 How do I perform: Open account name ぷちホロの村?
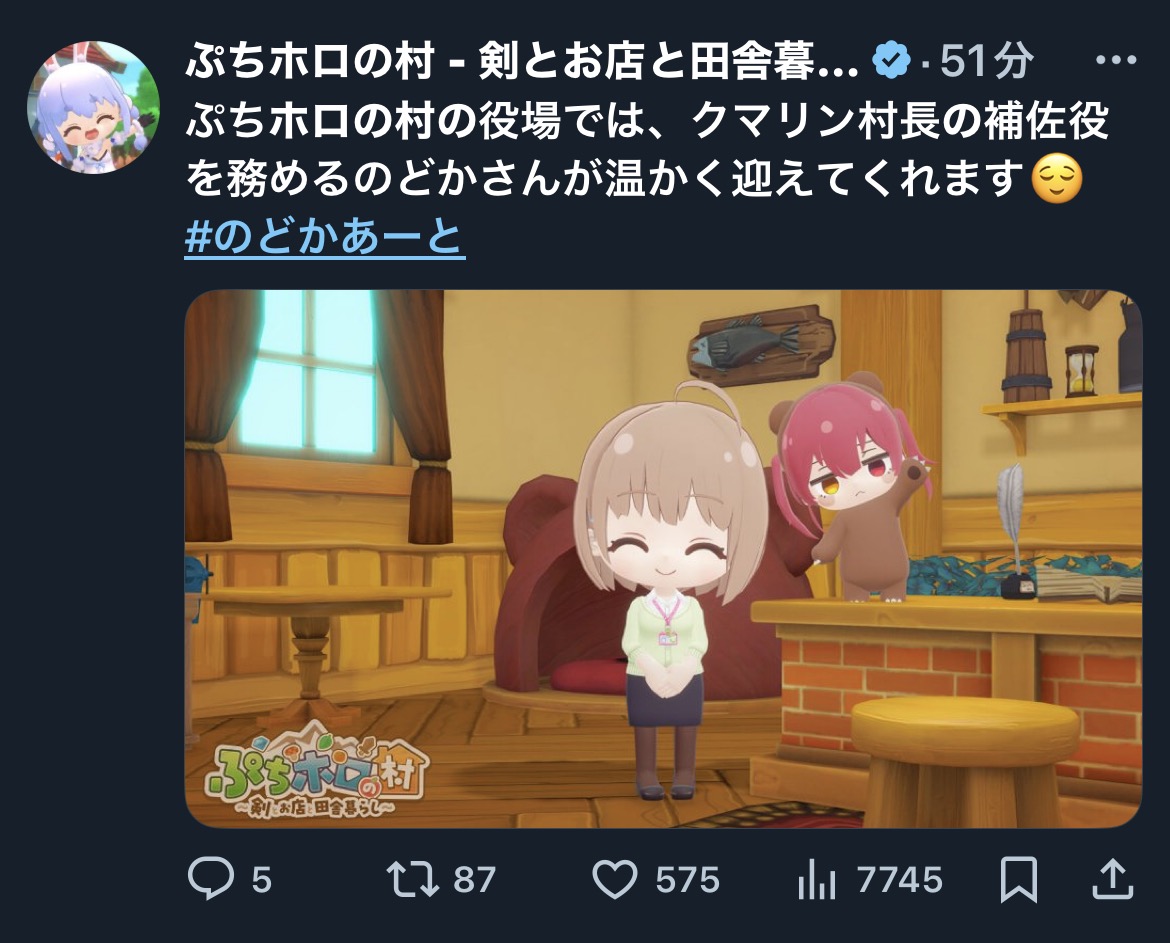pos(522,60)
